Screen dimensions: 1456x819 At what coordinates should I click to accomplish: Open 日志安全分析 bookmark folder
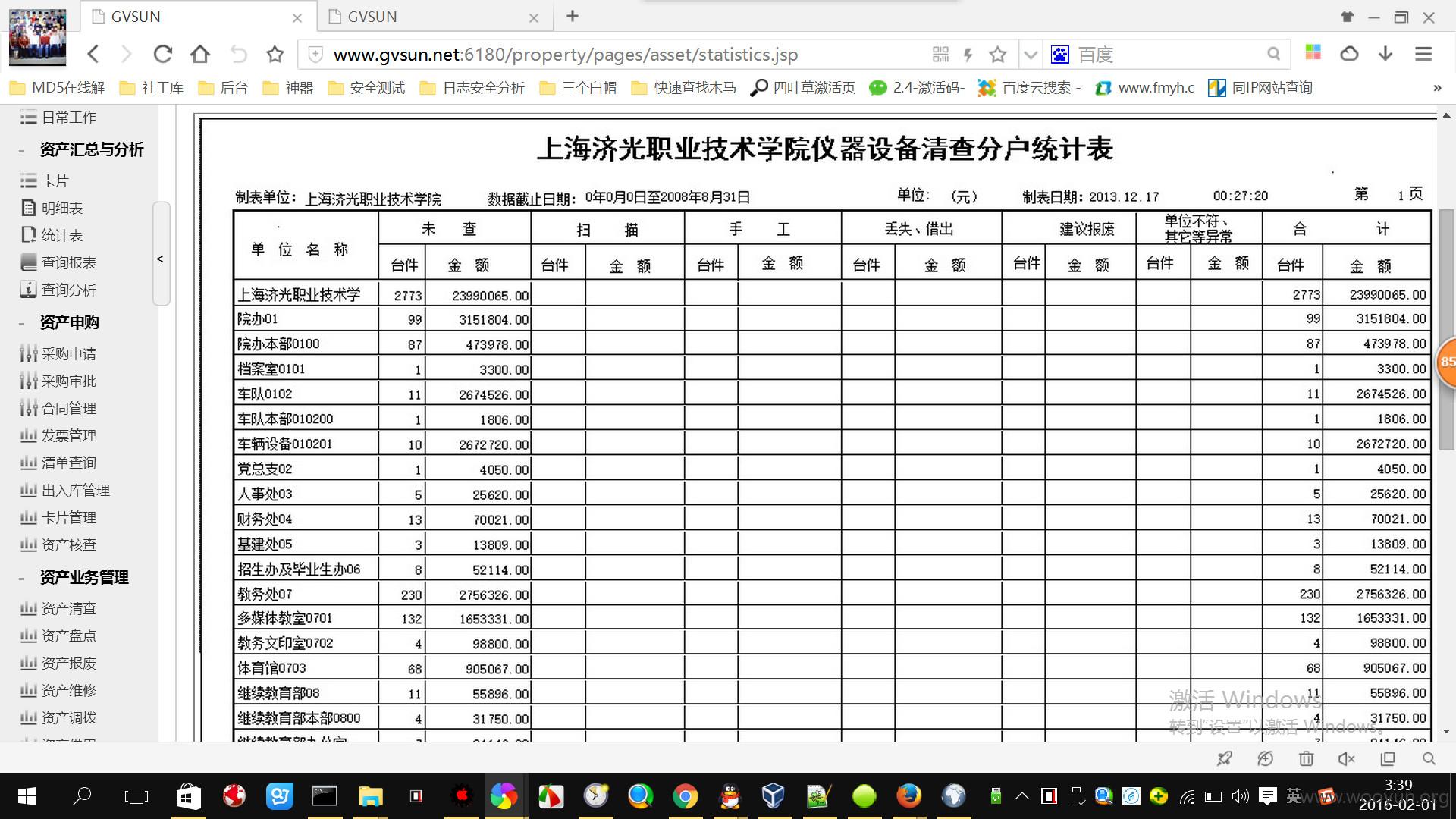point(472,88)
